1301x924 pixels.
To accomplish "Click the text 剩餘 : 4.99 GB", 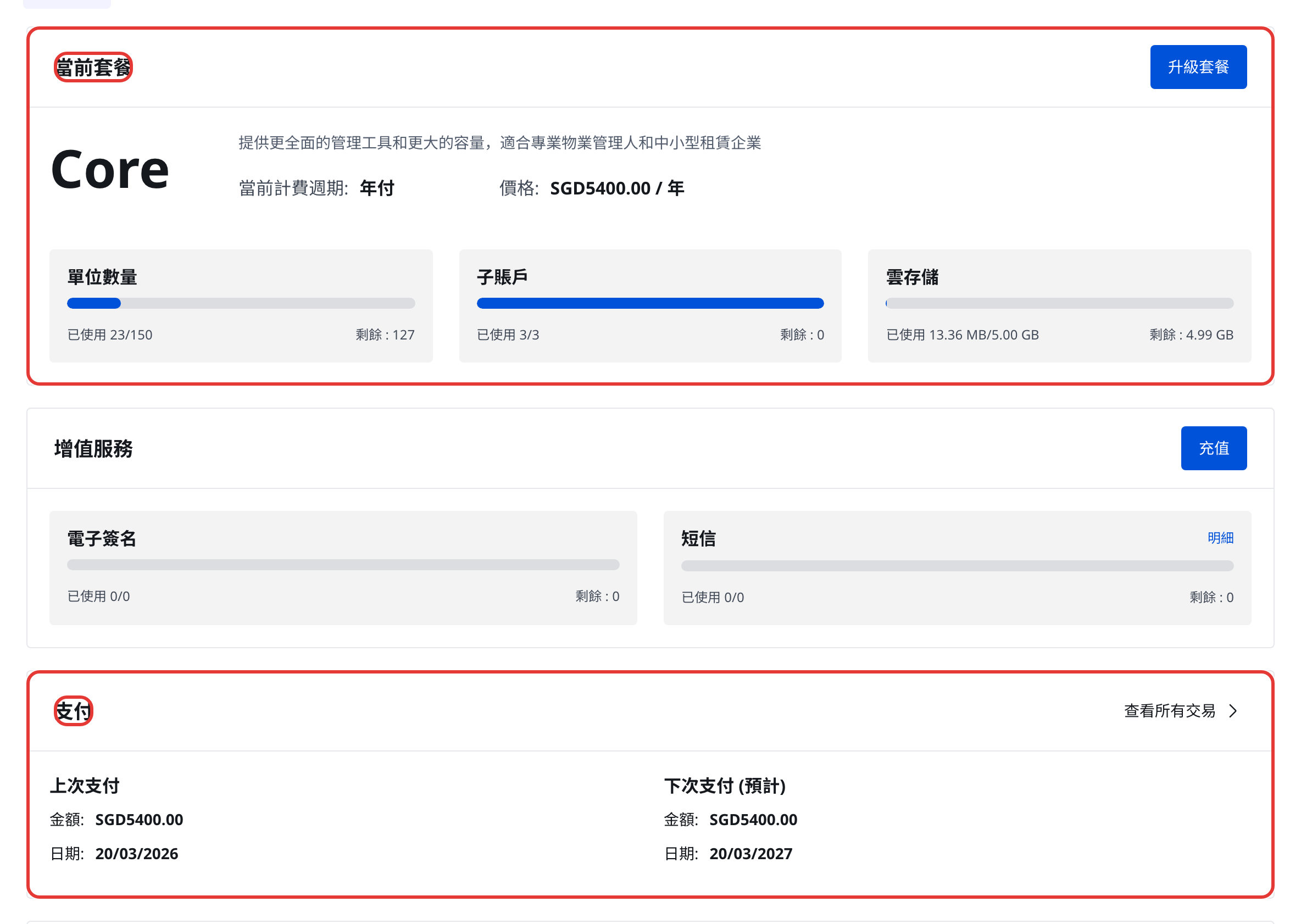I will (1192, 335).
